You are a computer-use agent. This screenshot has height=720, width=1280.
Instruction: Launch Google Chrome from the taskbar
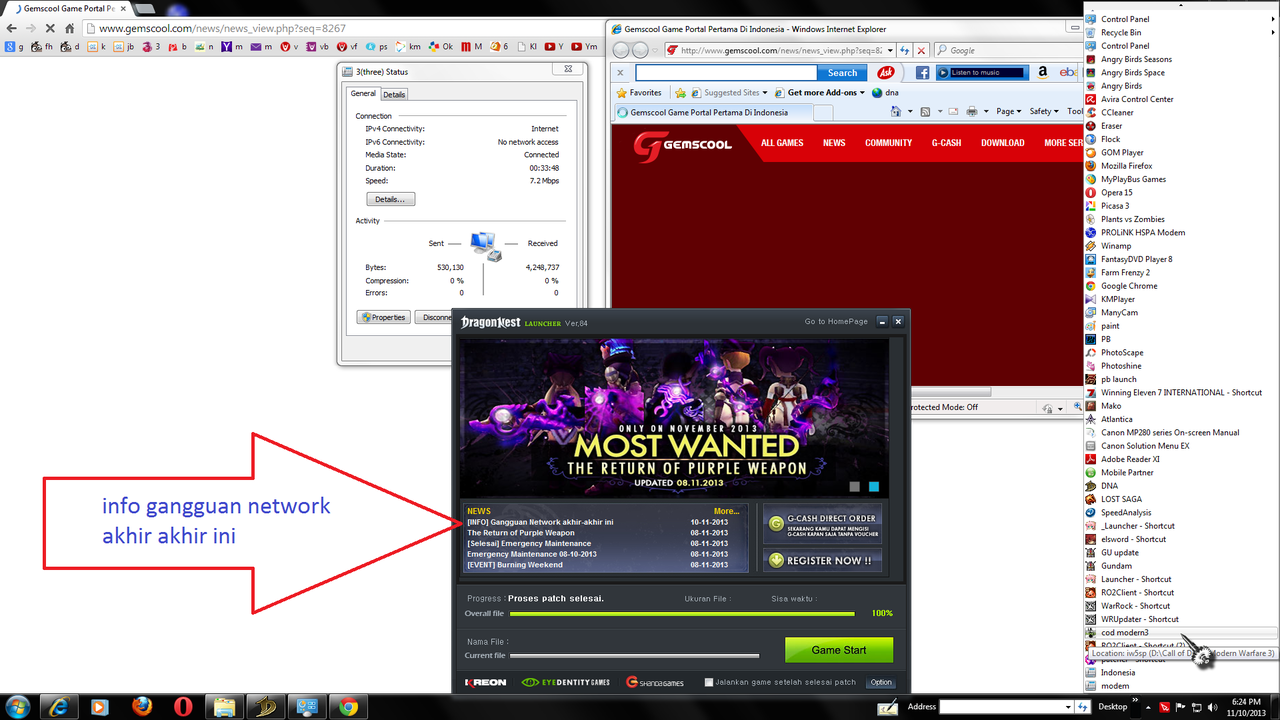(x=346, y=706)
